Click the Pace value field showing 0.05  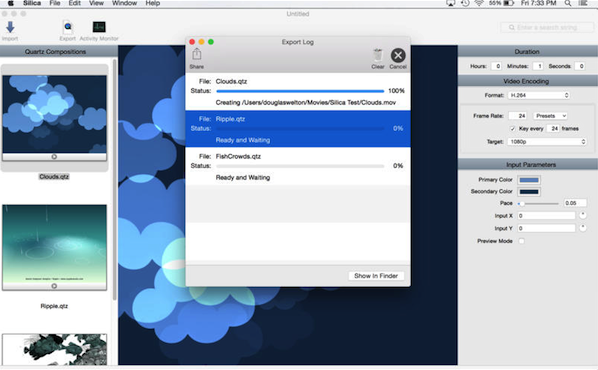575,203
